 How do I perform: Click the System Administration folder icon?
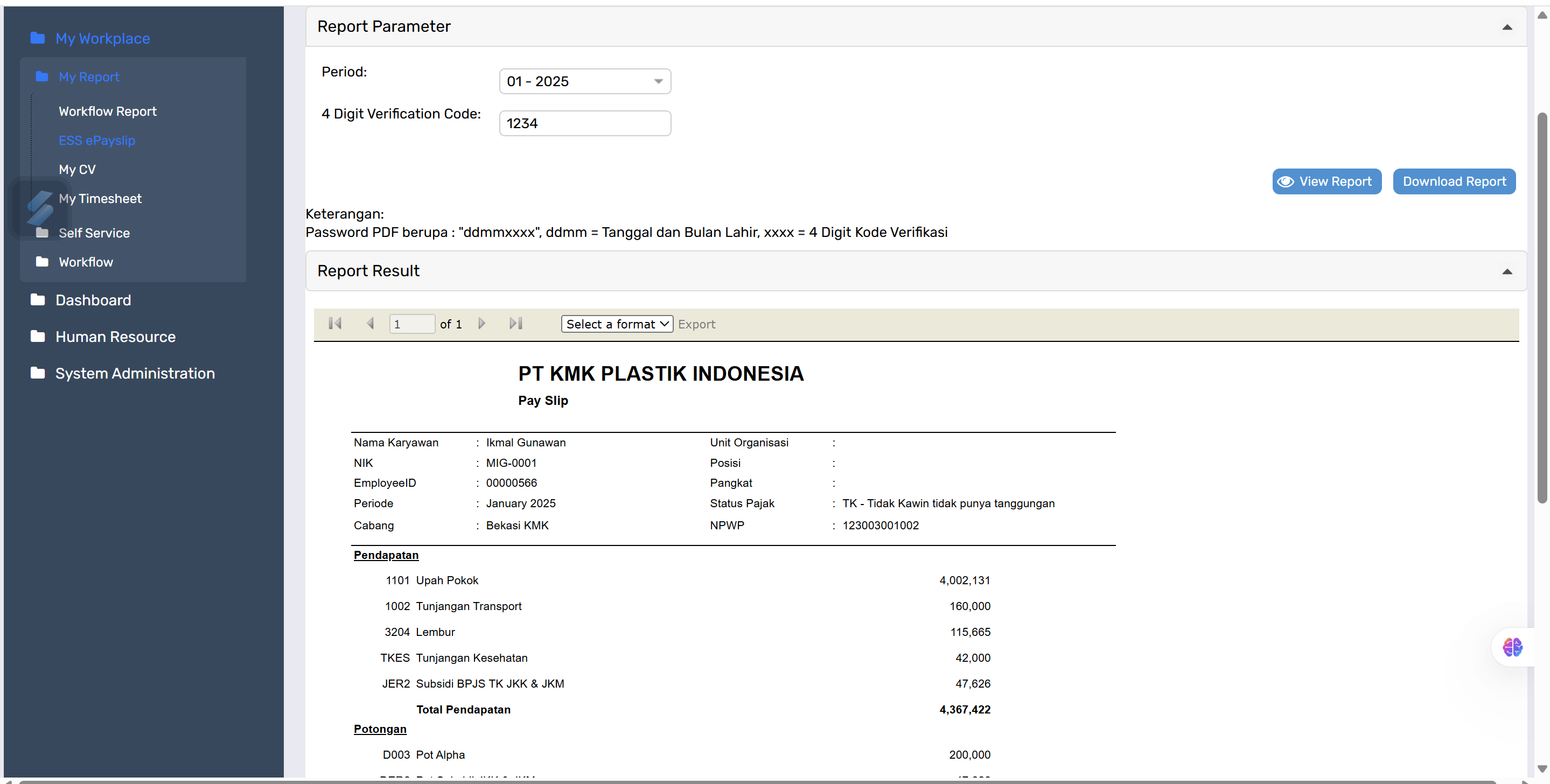[x=37, y=373]
